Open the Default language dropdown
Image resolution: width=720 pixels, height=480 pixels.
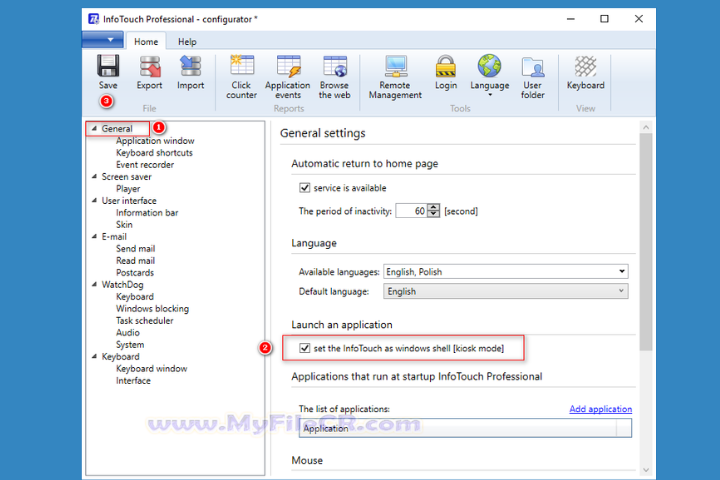(x=506, y=291)
